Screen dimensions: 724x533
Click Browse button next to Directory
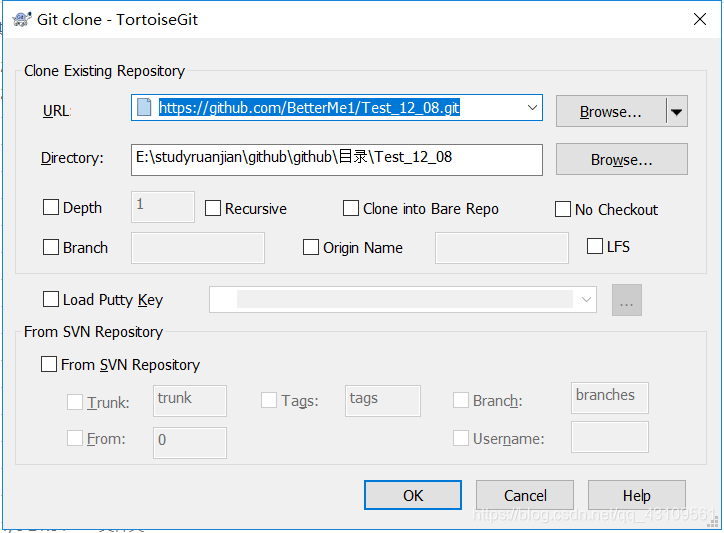621,159
